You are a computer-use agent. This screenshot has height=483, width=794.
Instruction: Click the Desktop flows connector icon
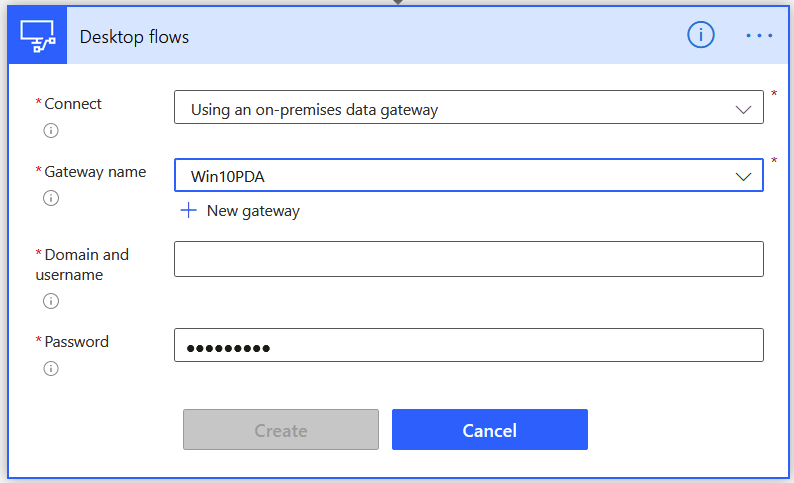[x=37, y=36]
